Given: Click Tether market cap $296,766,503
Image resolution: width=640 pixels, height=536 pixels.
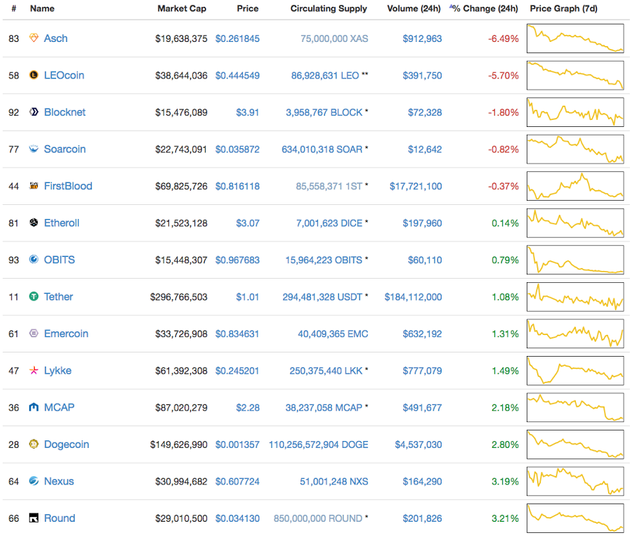Looking at the screenshot, I should pyautogui.click(x=179, y=297).
